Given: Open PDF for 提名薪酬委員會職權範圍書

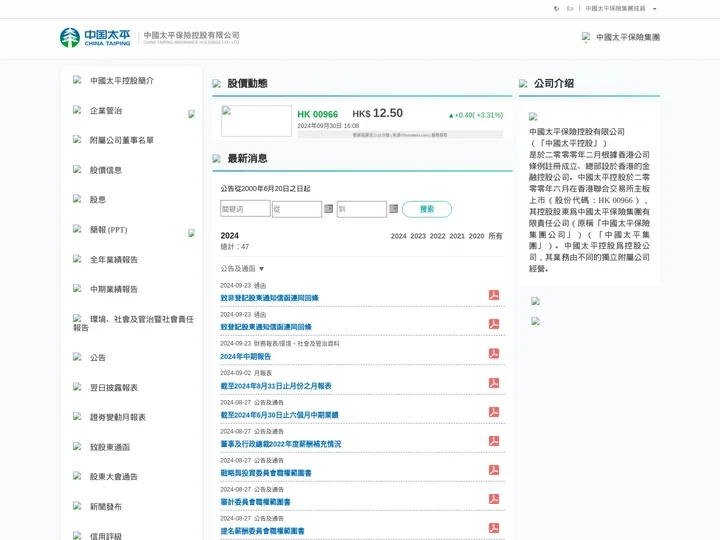Looking at the screenshot, I should click(494, 528).
